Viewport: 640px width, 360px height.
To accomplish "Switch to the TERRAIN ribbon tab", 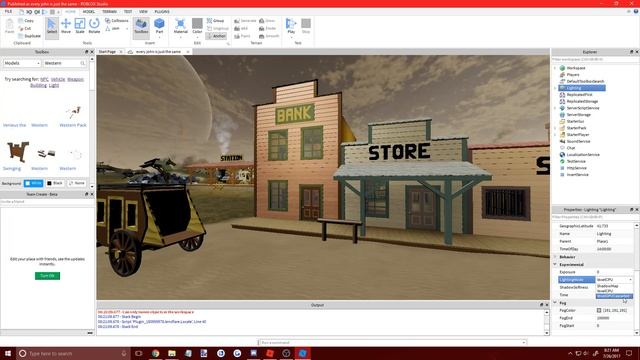I will point(109,11).
